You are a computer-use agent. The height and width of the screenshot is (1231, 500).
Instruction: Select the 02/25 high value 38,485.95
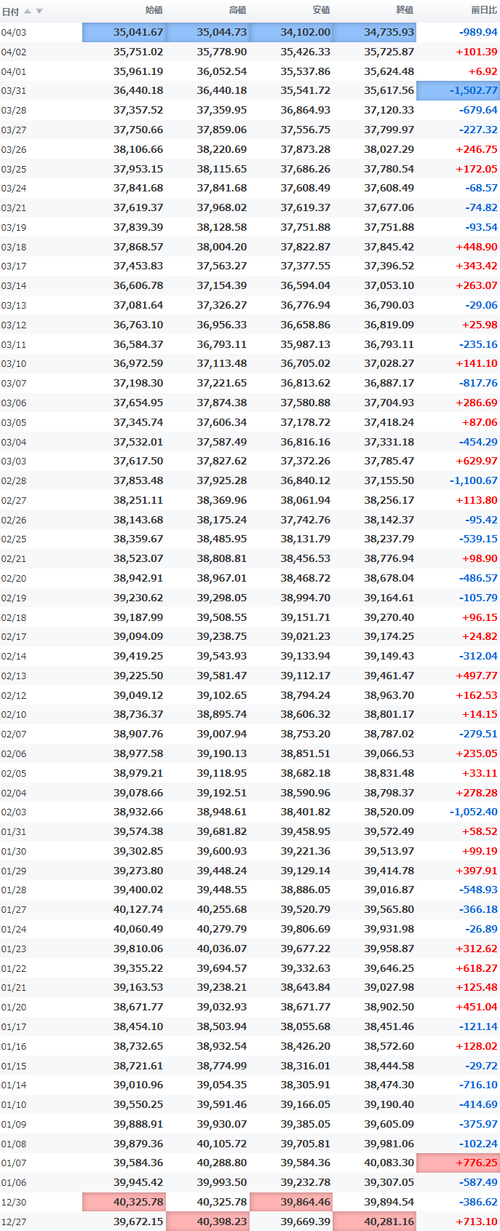point(222,539)
